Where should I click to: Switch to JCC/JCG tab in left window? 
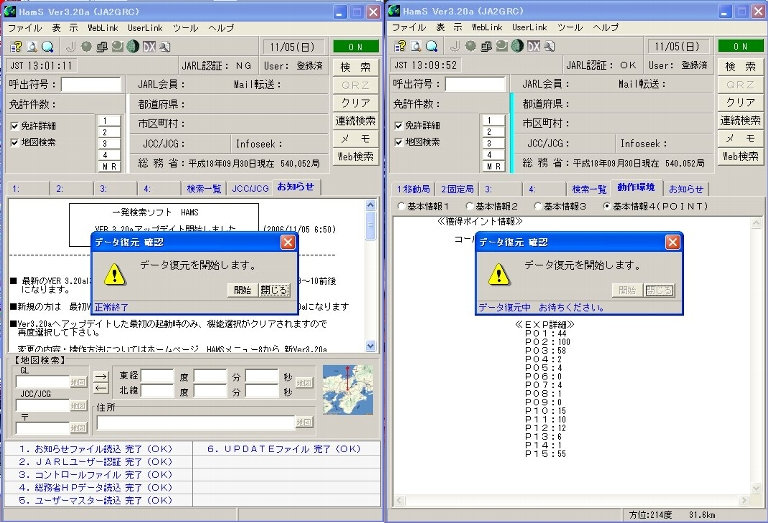pos(250,189)
